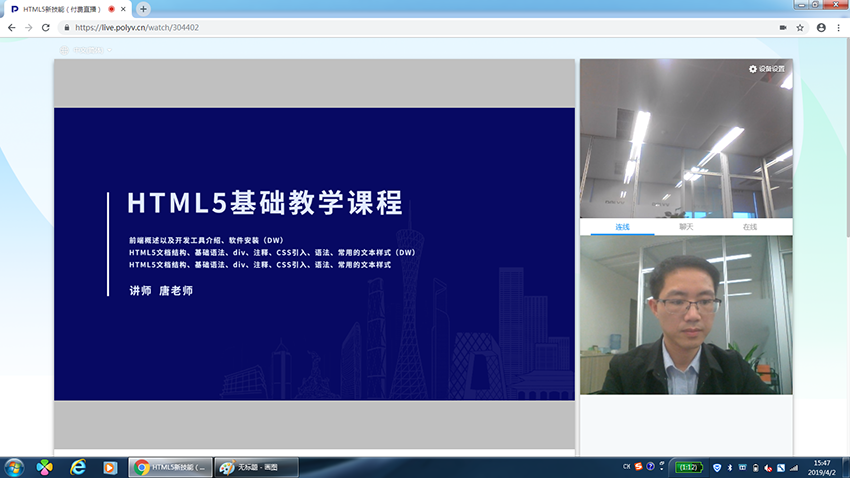
Task: Open a new browser tab
Action: (143, 9)
